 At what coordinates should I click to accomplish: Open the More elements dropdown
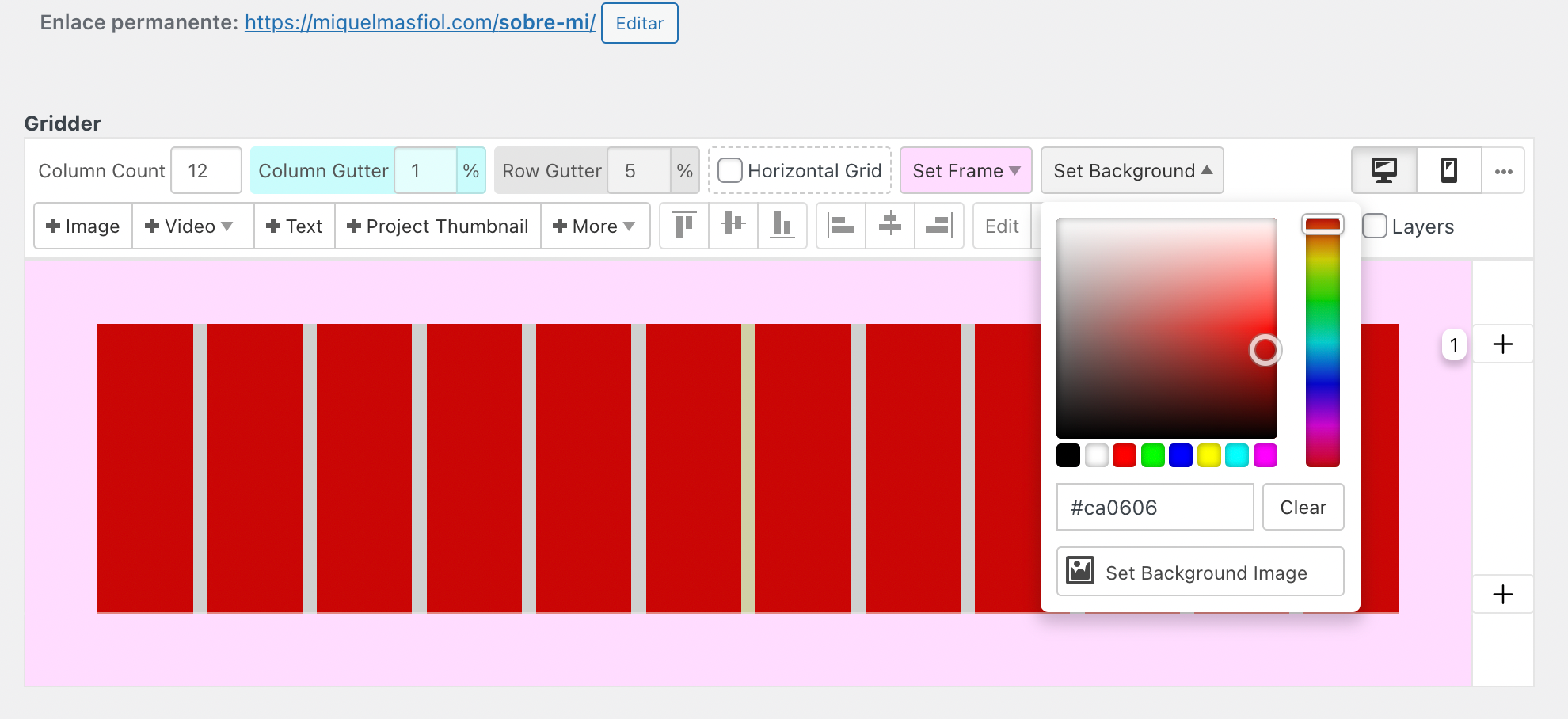coord(595,226)
